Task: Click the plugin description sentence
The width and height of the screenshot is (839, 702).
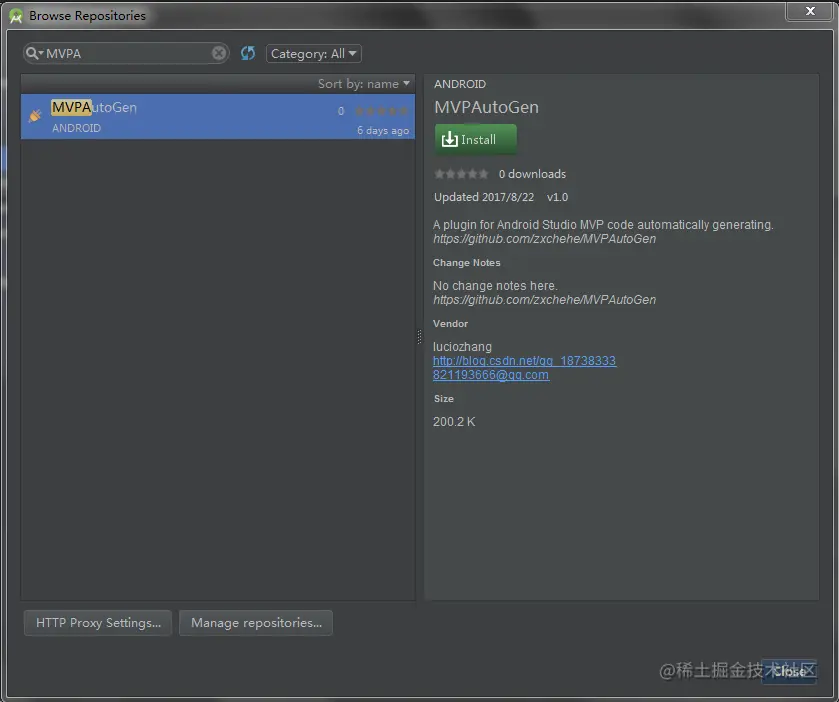Action: [x=603, y=225]
